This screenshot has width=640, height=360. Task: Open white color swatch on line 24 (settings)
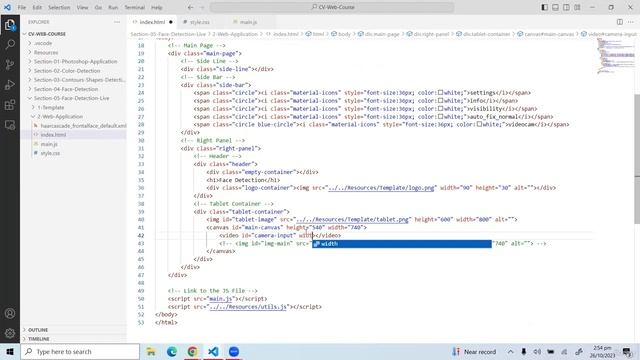tap(440, 93)
